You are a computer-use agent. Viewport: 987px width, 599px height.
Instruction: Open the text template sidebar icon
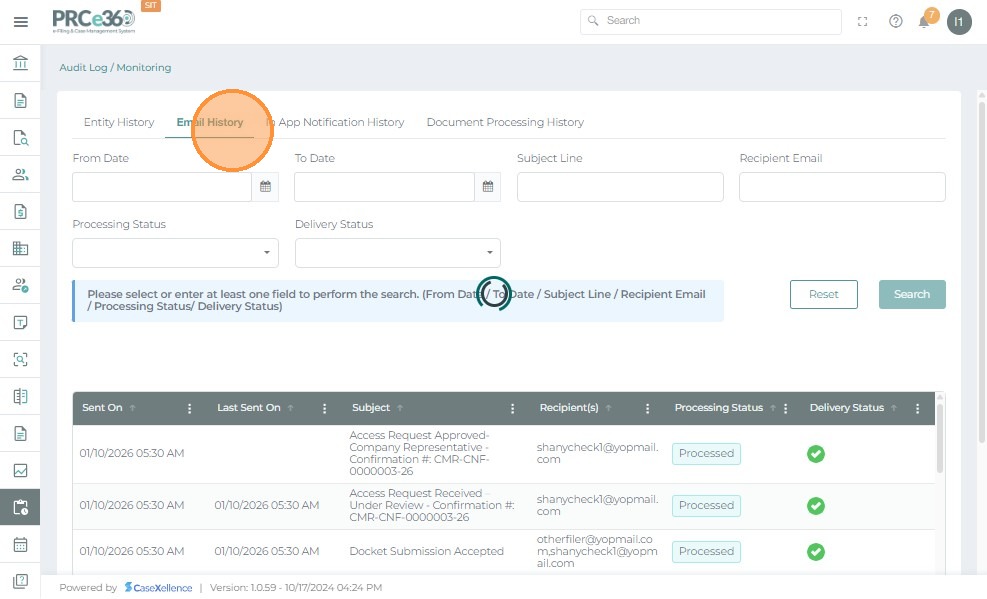[20, 323]
